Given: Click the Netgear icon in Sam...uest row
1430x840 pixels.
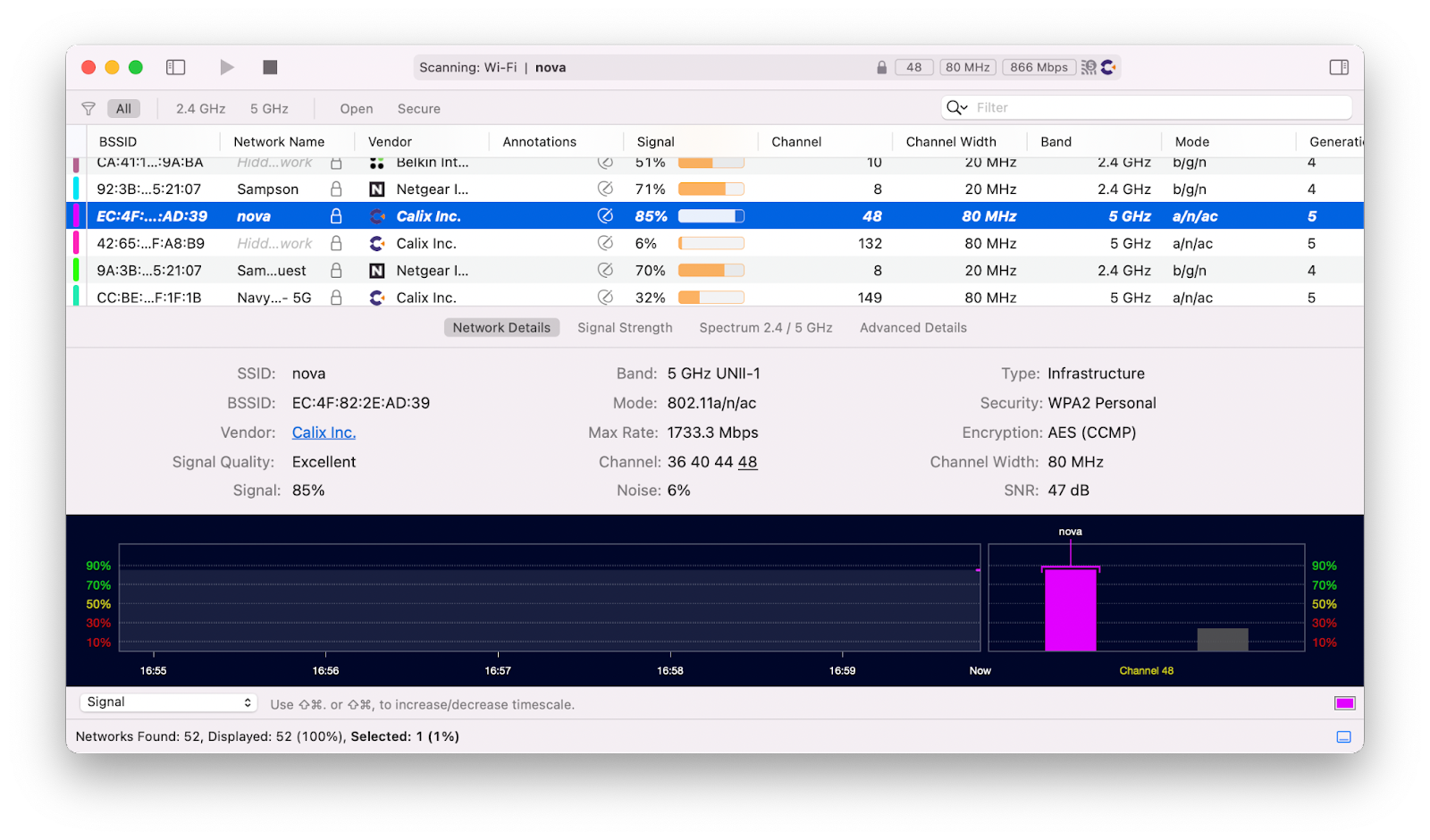Looking at the screenshot, I should pyautogui.click(x=377, y=271).
